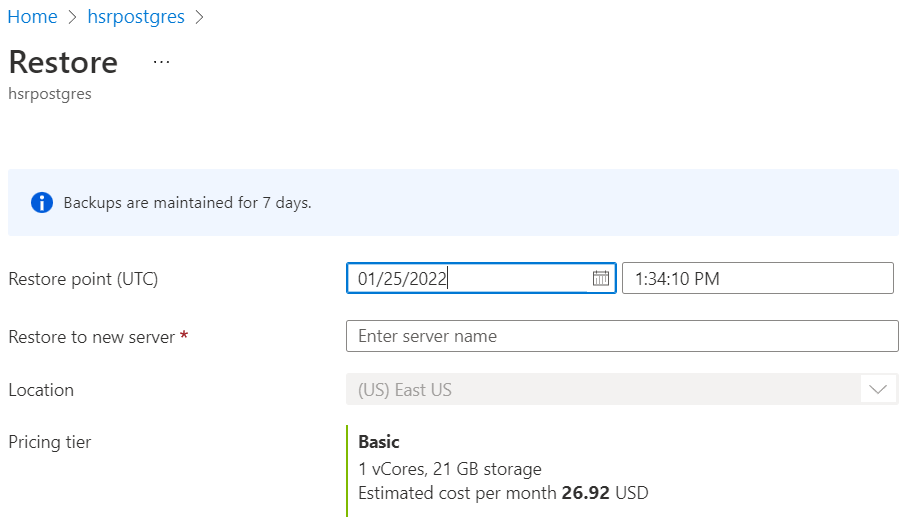910x525 pixels.
Task: Click the Enter server name field
Action: pos(622,336)
